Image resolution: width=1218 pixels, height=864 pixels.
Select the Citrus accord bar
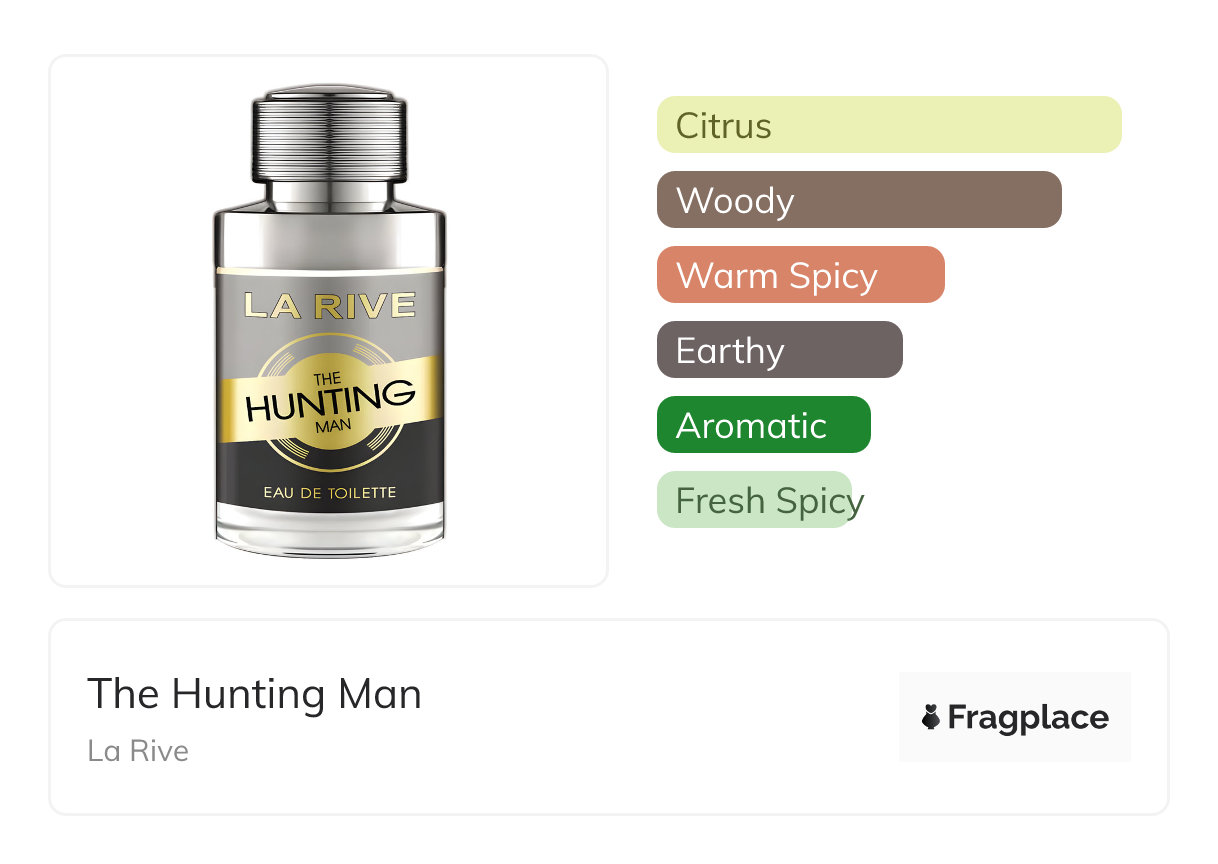[889, 125]
